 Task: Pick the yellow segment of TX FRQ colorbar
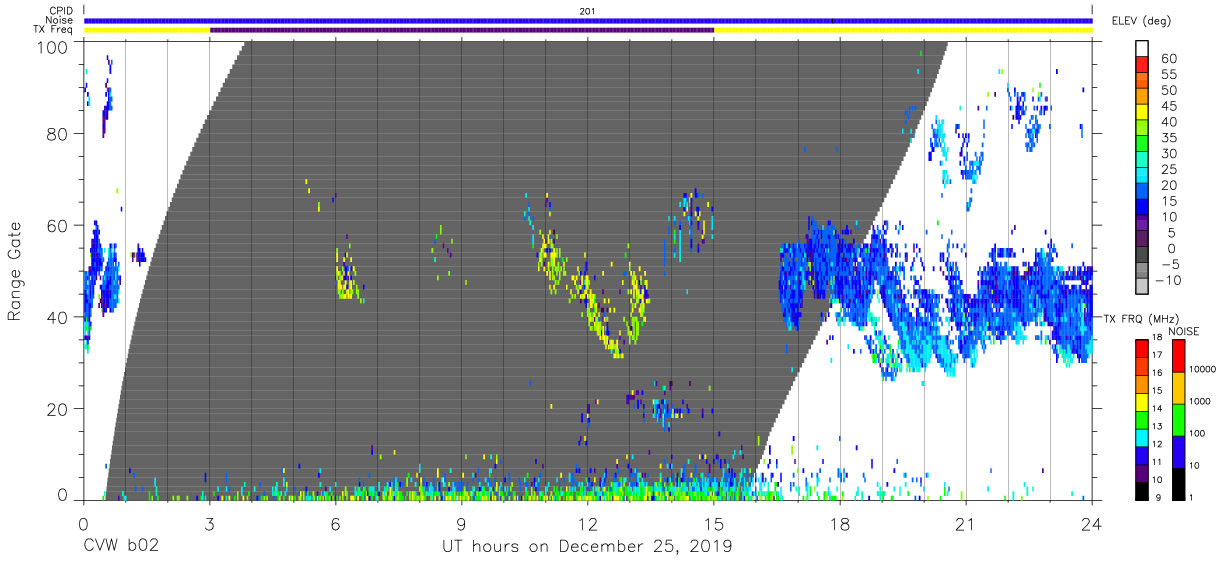click(x=1143, y=402)
